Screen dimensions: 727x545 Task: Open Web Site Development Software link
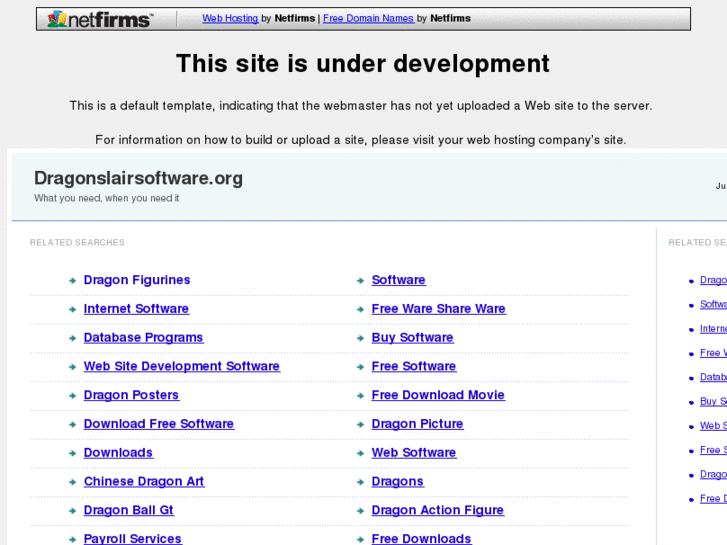pos(182,366)
